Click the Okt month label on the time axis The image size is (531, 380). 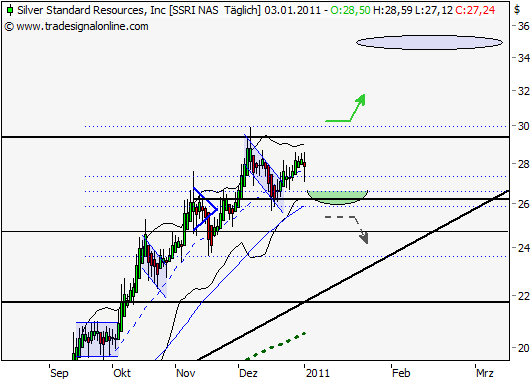coord(122,373)
